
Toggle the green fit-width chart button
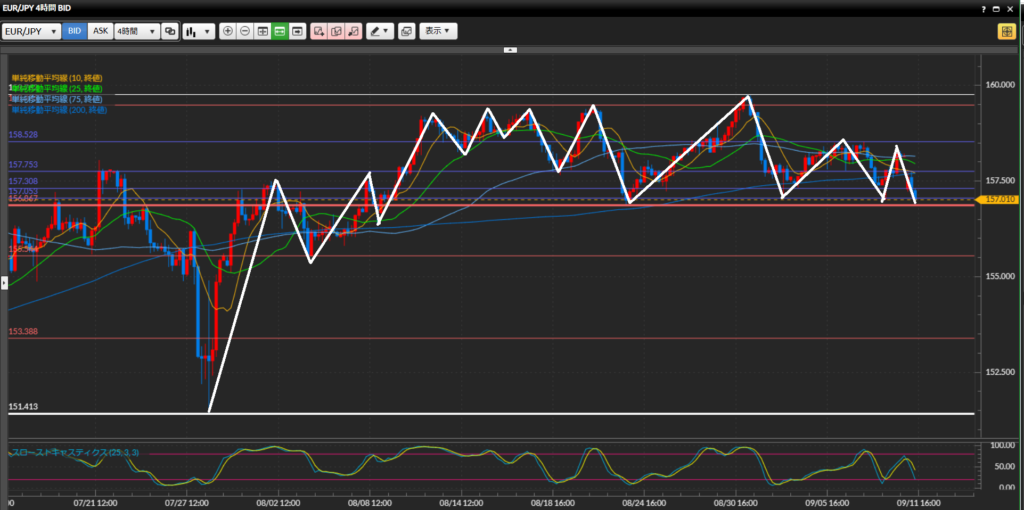point(280,31)
